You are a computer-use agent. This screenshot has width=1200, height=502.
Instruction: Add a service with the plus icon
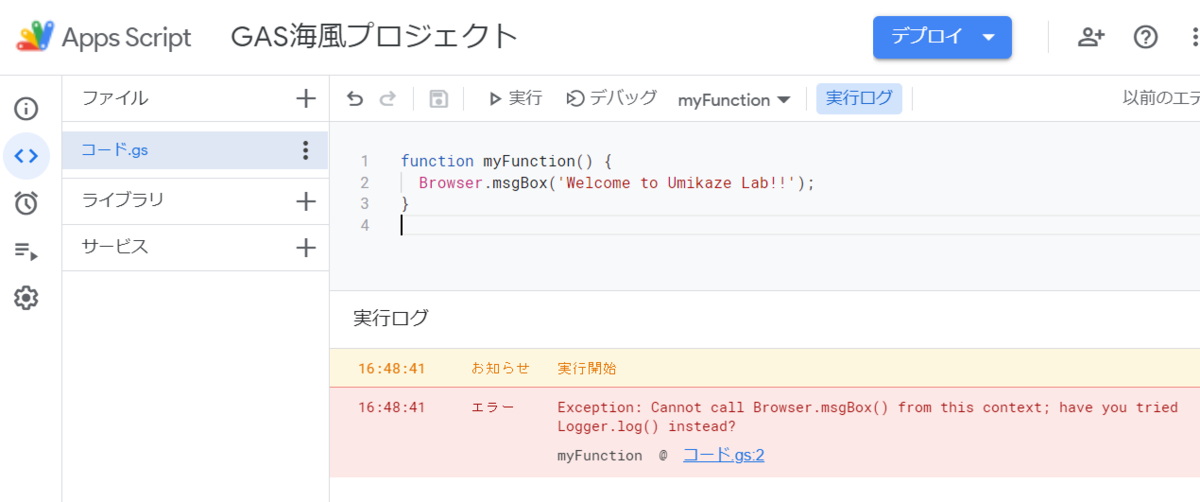coord(306,247)
